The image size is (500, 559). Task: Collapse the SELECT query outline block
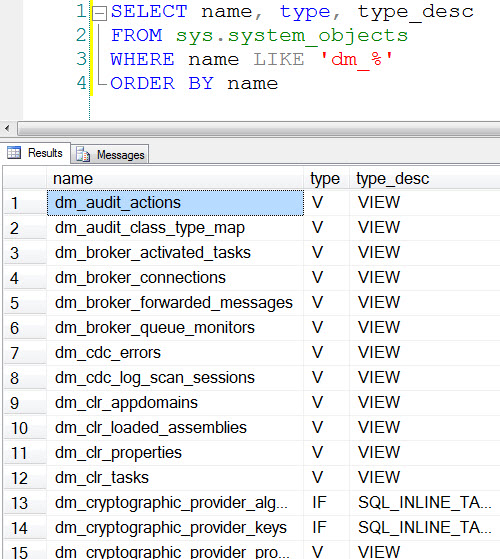(x=100, y=14)
